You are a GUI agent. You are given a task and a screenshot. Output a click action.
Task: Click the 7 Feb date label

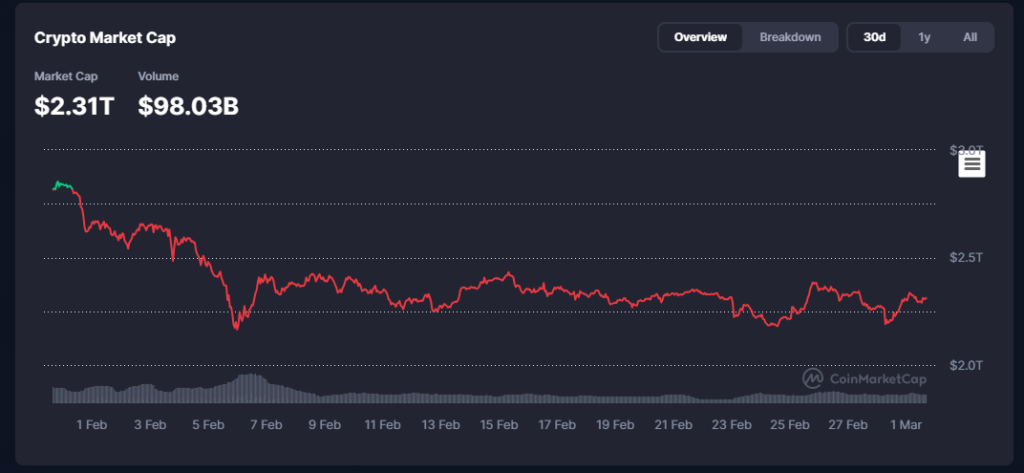click(266, 425)
